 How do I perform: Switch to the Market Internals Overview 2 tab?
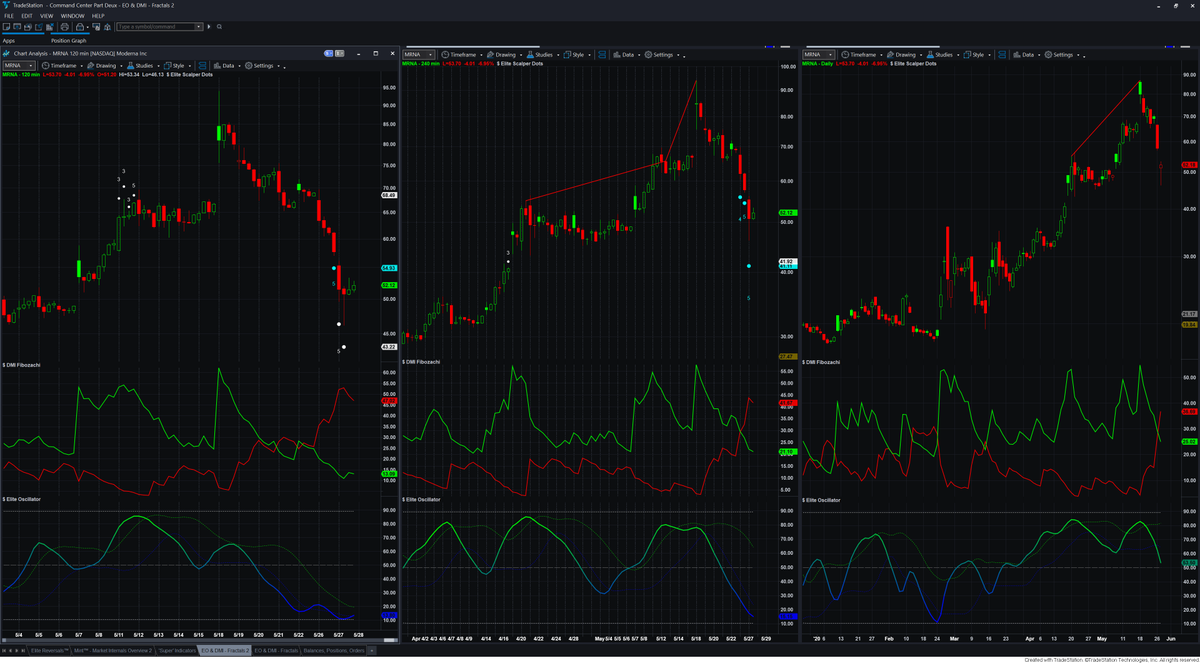pos(113,651)
